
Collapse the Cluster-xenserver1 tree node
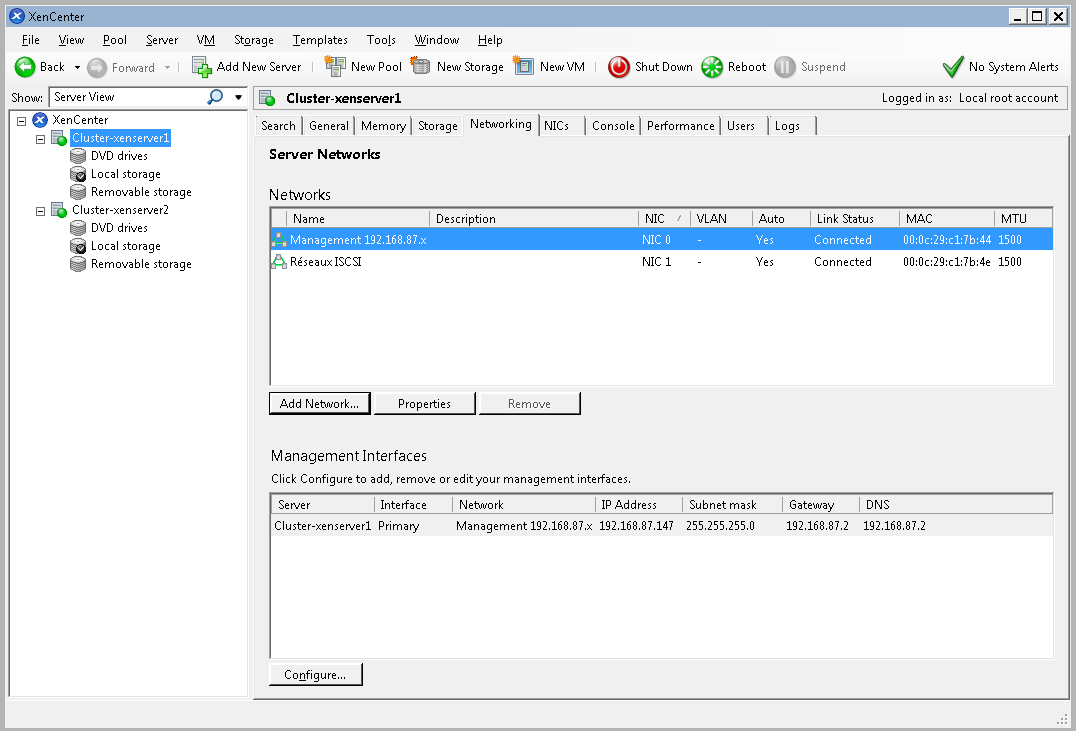pos(41,139)
